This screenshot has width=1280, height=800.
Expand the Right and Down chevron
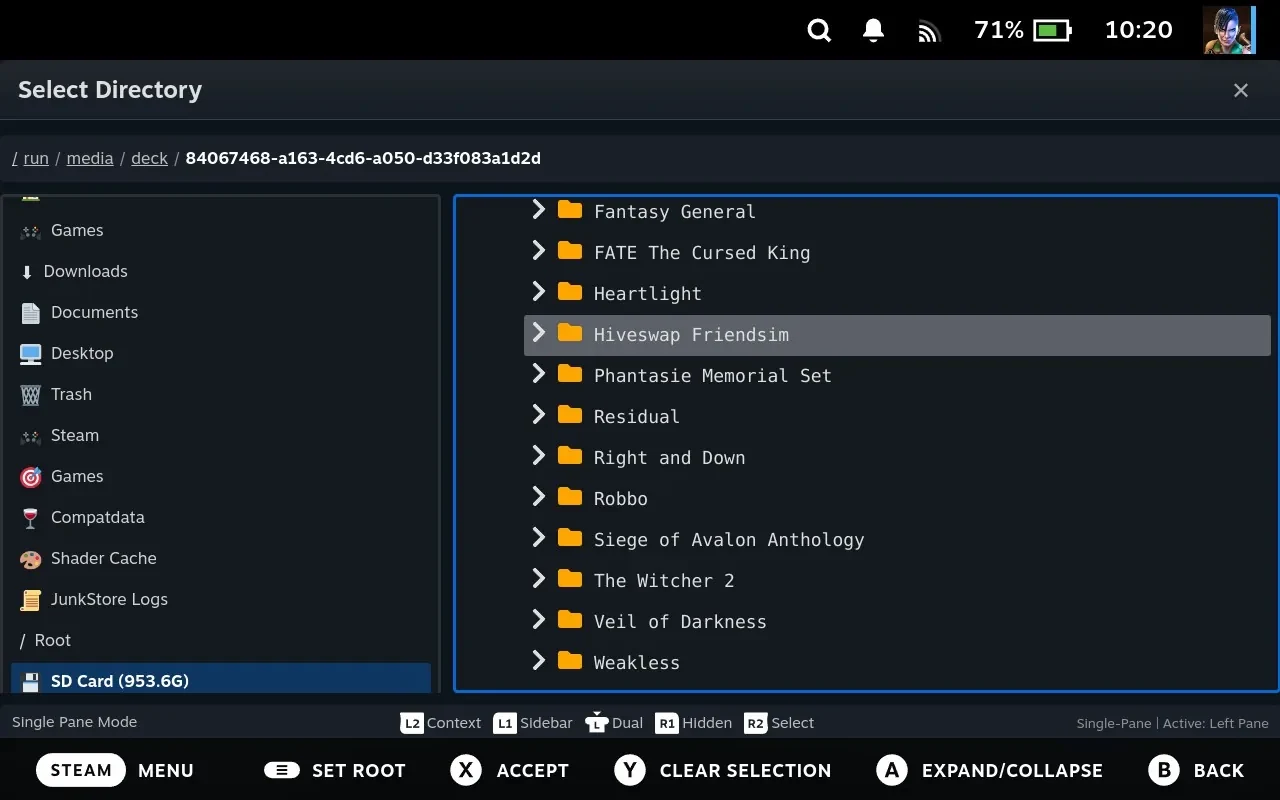[539, 455]
